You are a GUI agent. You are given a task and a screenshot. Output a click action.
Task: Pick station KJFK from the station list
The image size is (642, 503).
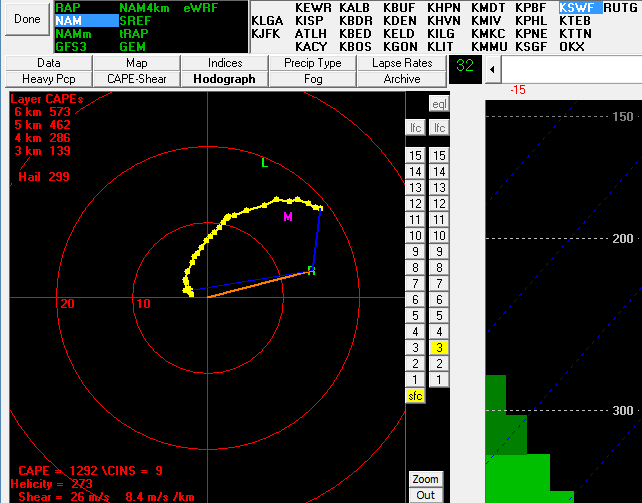point(266,33)
